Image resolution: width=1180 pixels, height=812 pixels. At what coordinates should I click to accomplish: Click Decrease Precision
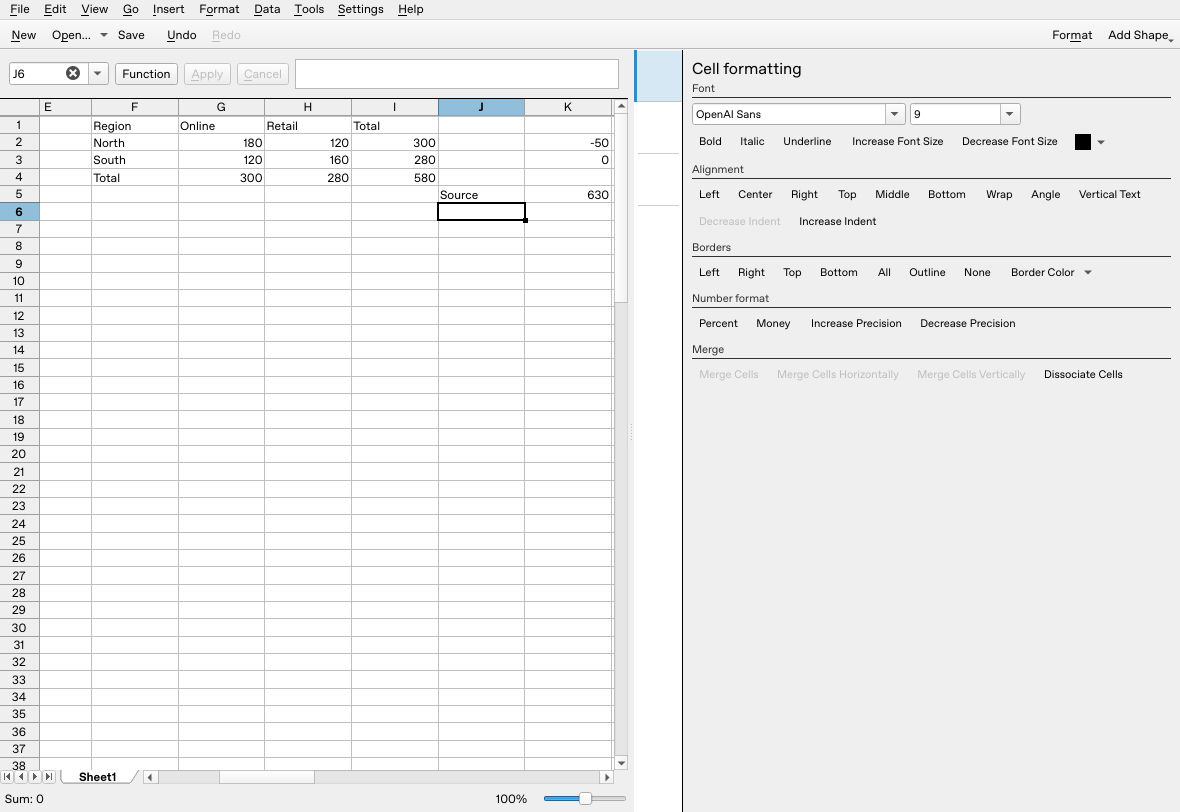pos(967,324)
